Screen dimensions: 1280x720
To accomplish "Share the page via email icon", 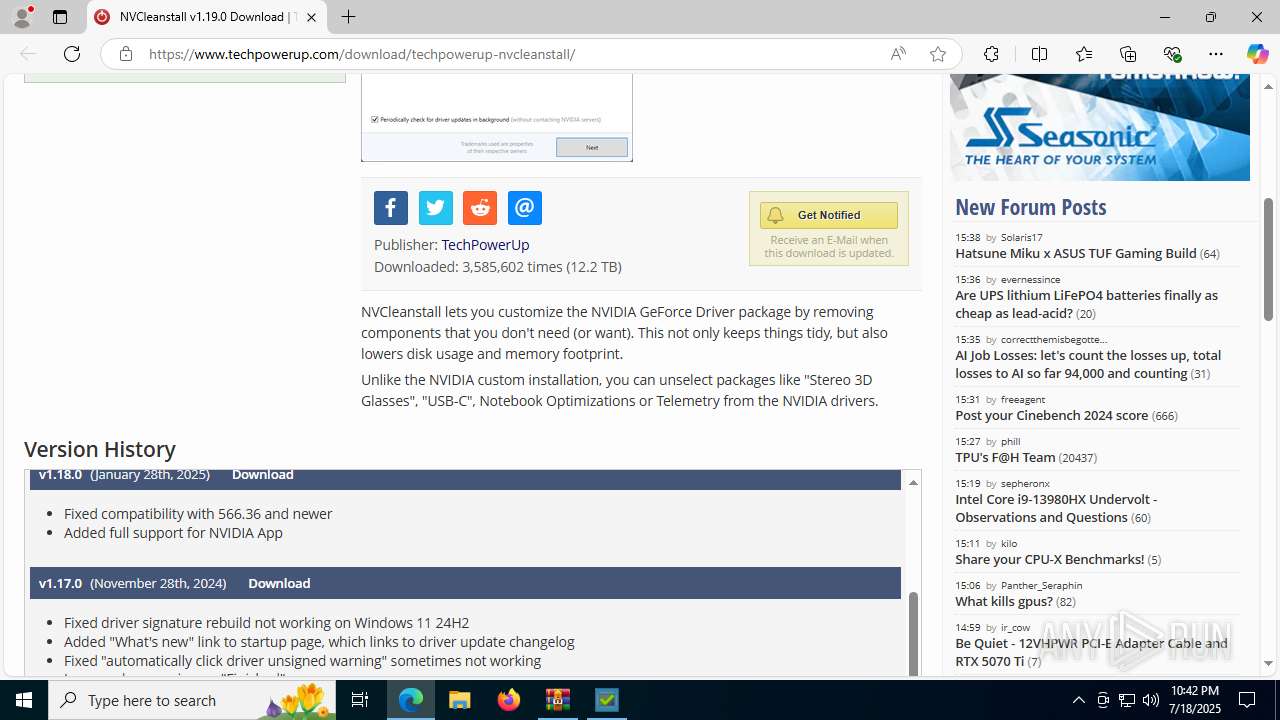I will [x=525, y=208].
